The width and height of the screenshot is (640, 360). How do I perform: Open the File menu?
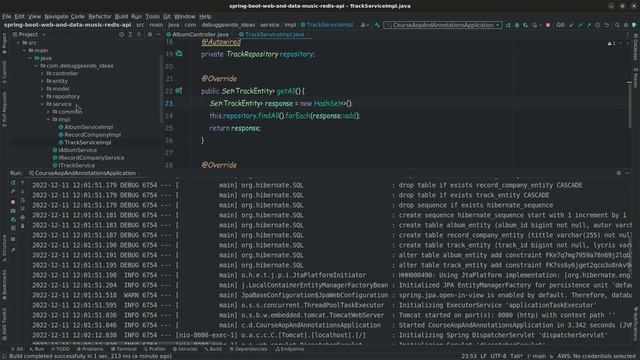coord(7,16)
